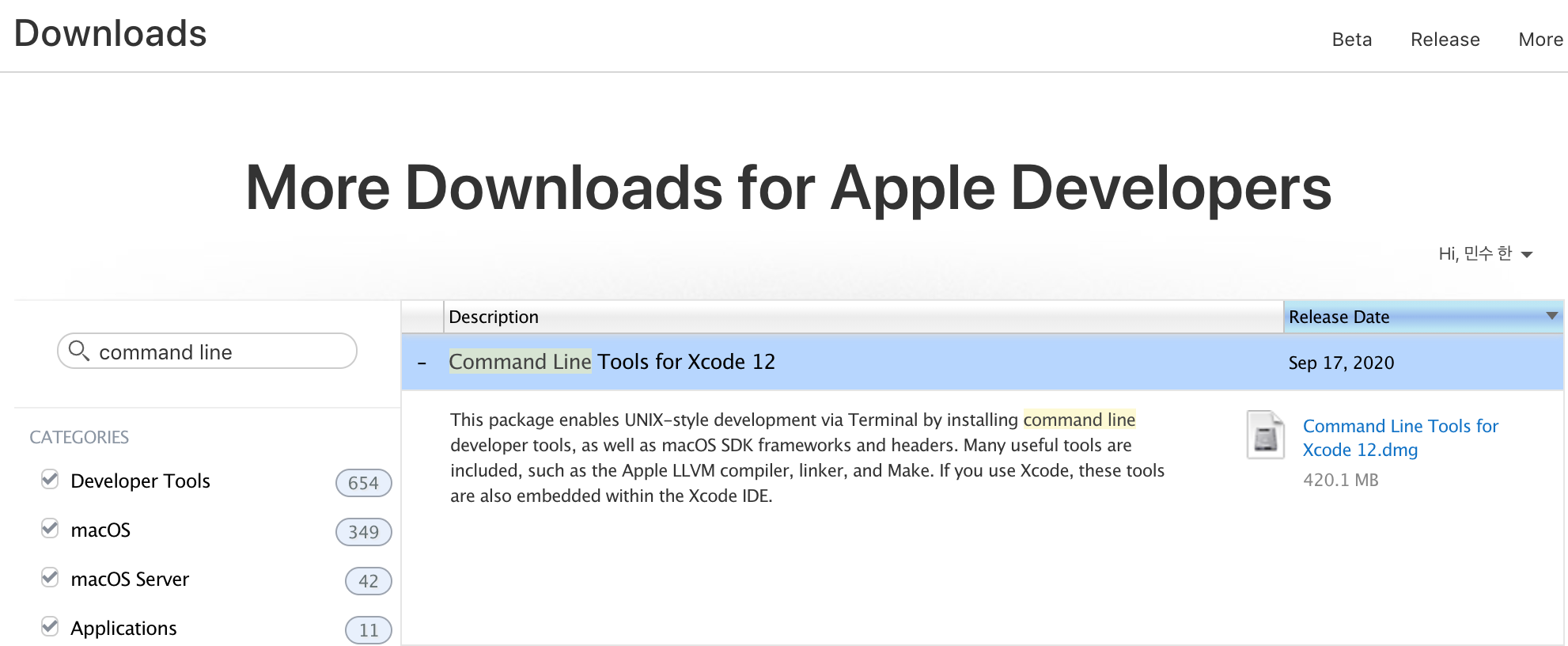Click the Downloads page title
Screen dimensions: 1568x646
[110, 34]
